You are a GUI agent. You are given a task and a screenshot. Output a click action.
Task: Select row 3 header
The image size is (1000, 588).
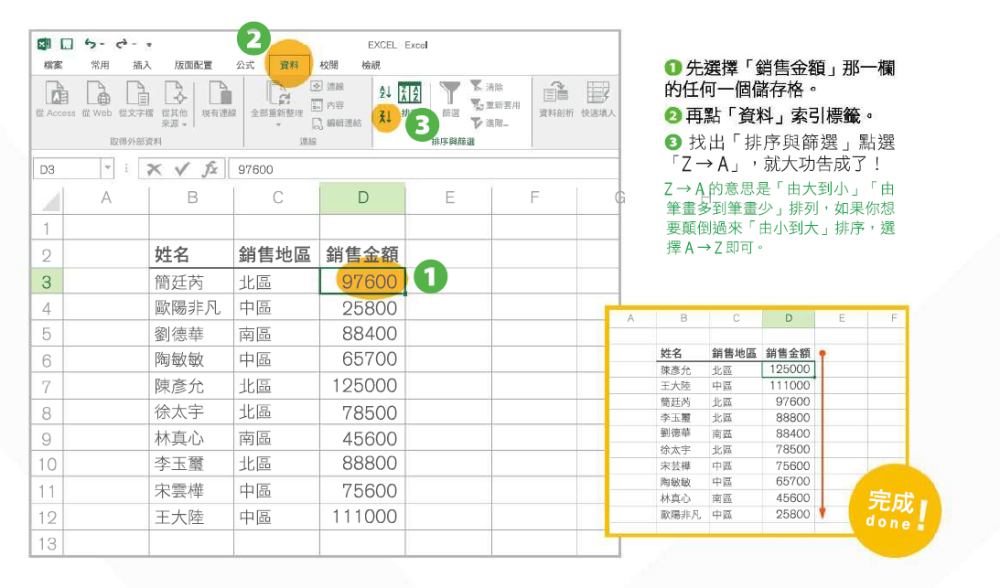(47, 281)
